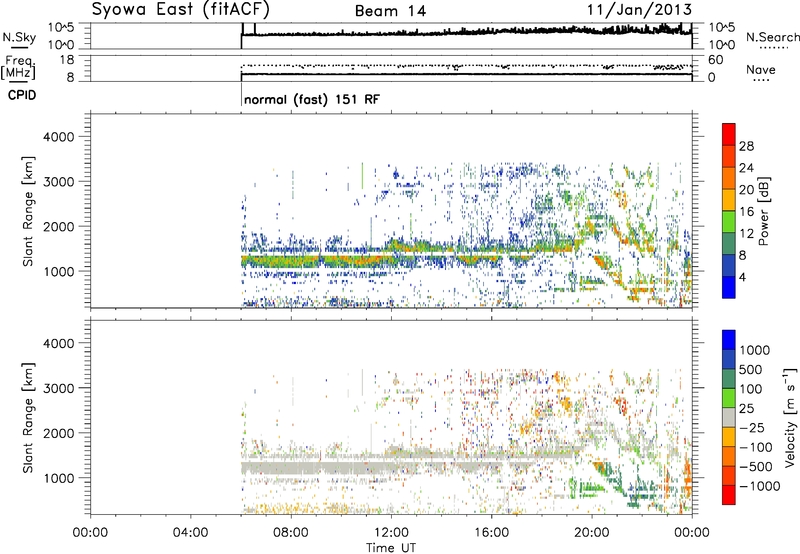Click the '20' label on Power colorbar
The width and height of the screenshot is (800, 554).
click(746, 190)
